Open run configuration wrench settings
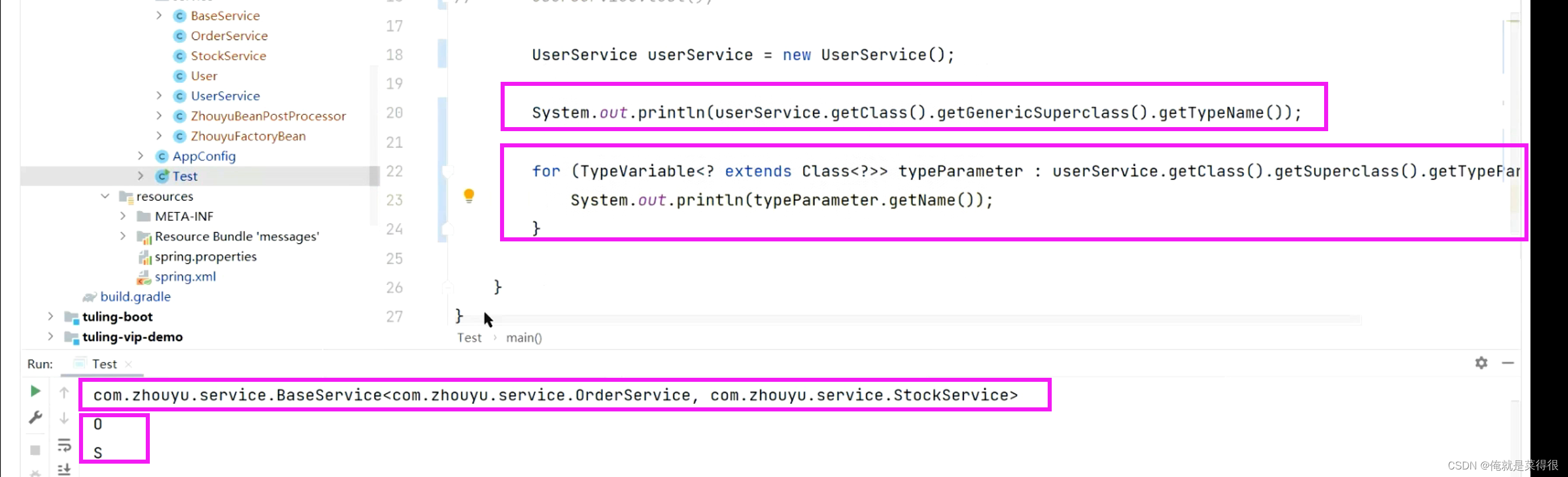 point(35,418)
